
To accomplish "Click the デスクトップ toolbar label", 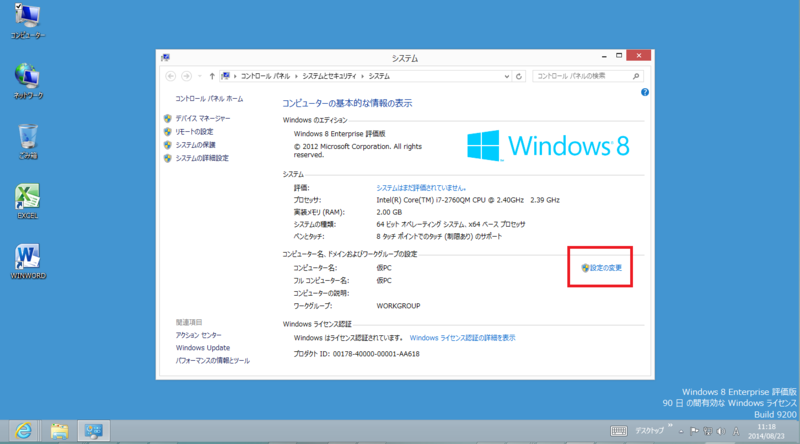I will 649,431.
